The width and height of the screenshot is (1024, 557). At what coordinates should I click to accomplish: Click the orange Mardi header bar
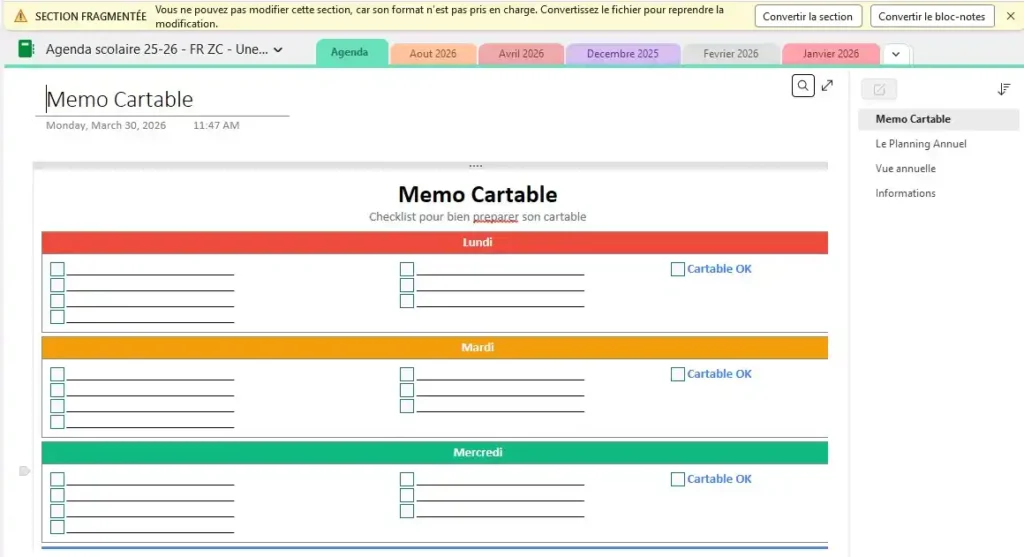[435, 347]
